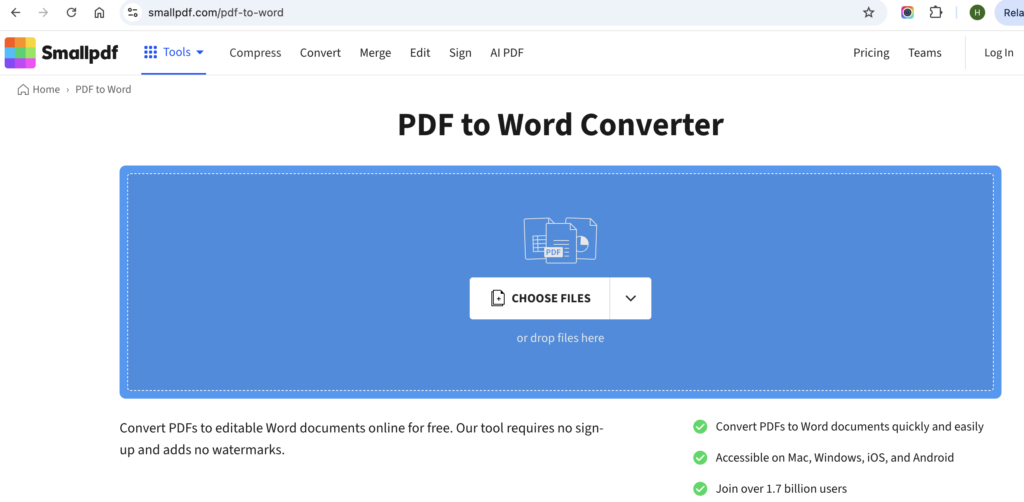
Task: Open the colorful circle browser extension
Action: [x=907, y=12]
